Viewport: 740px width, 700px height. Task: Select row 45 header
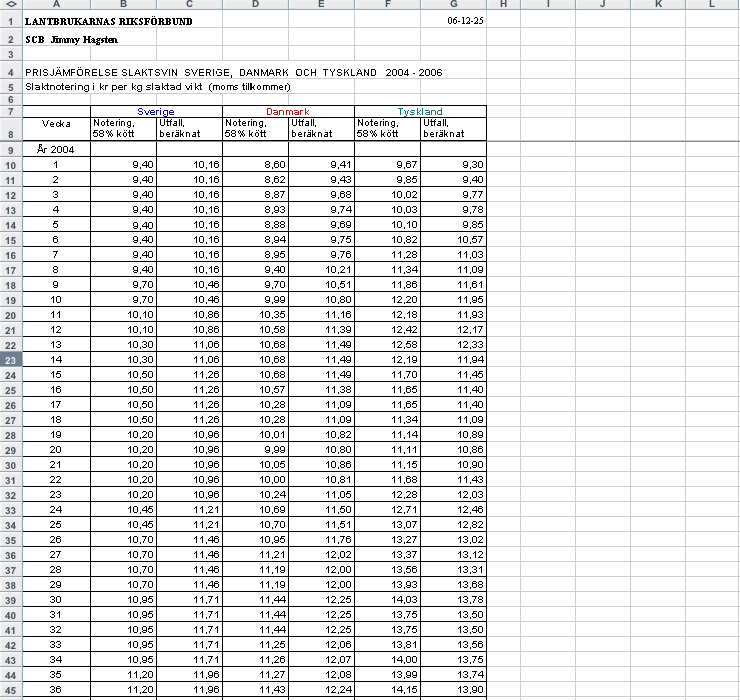pos(11,690)
